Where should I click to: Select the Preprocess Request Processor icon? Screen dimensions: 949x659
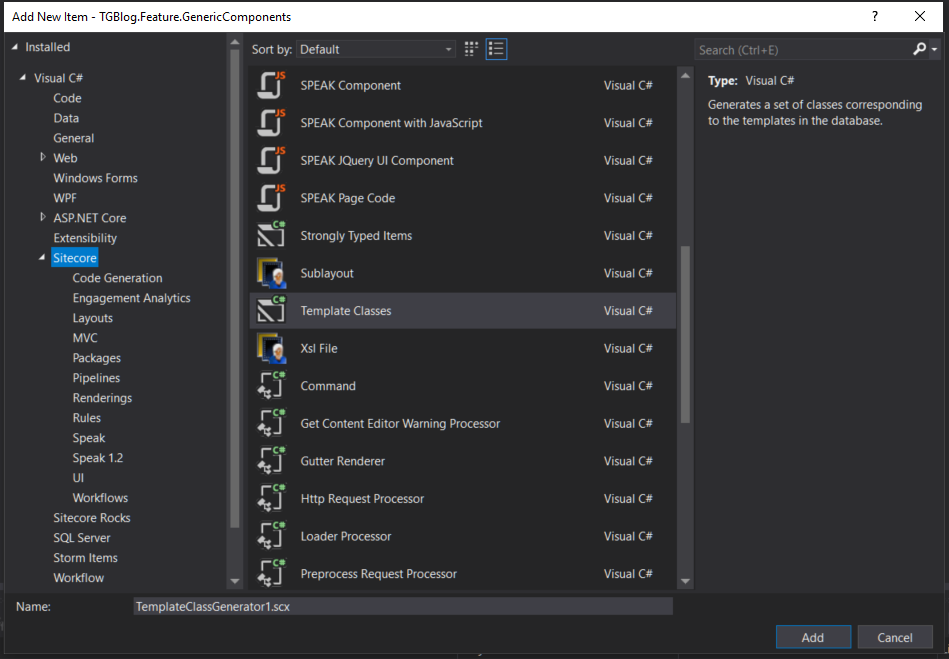[x=271, y=573]
